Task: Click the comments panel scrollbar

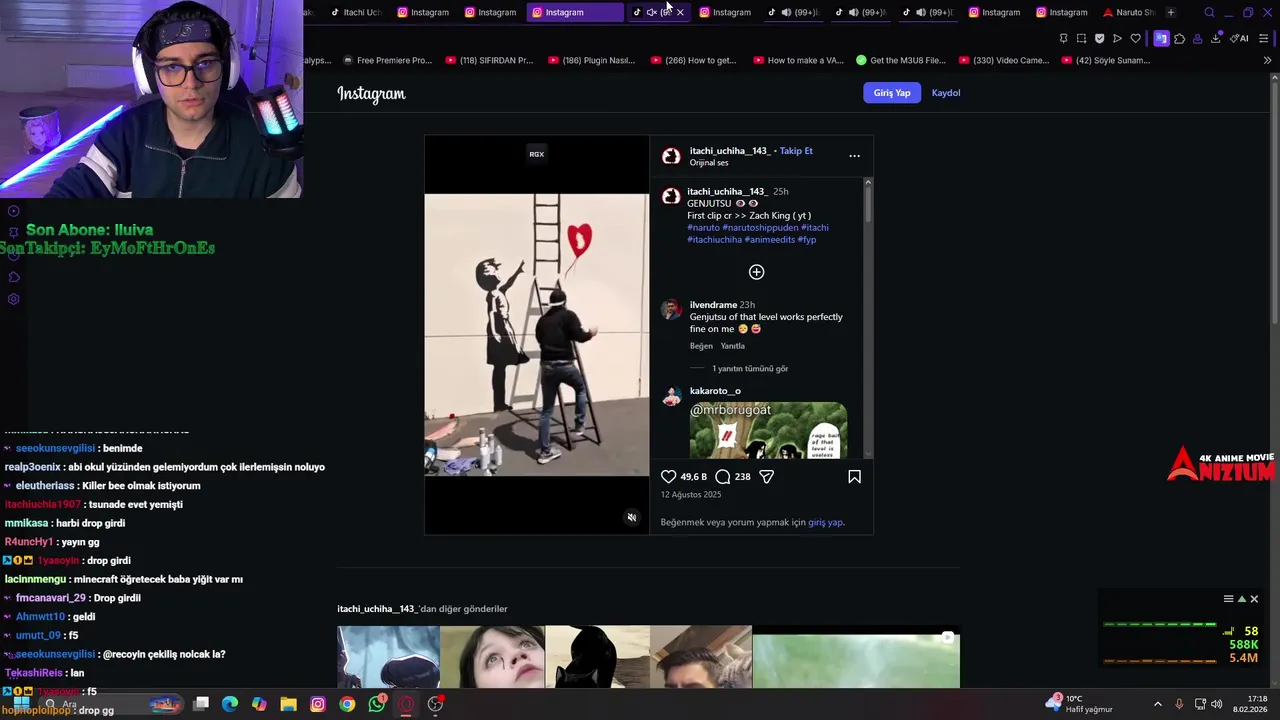Action: click(x=868, y=202)
